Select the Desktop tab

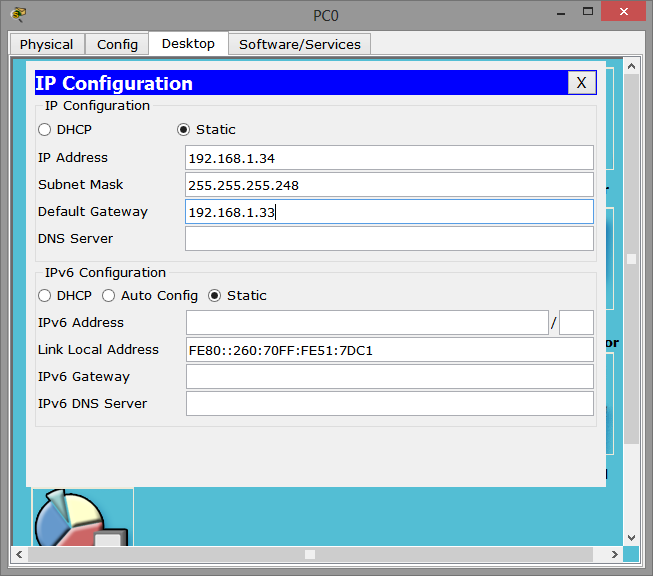pyautogui.click(x=188, y=43)
